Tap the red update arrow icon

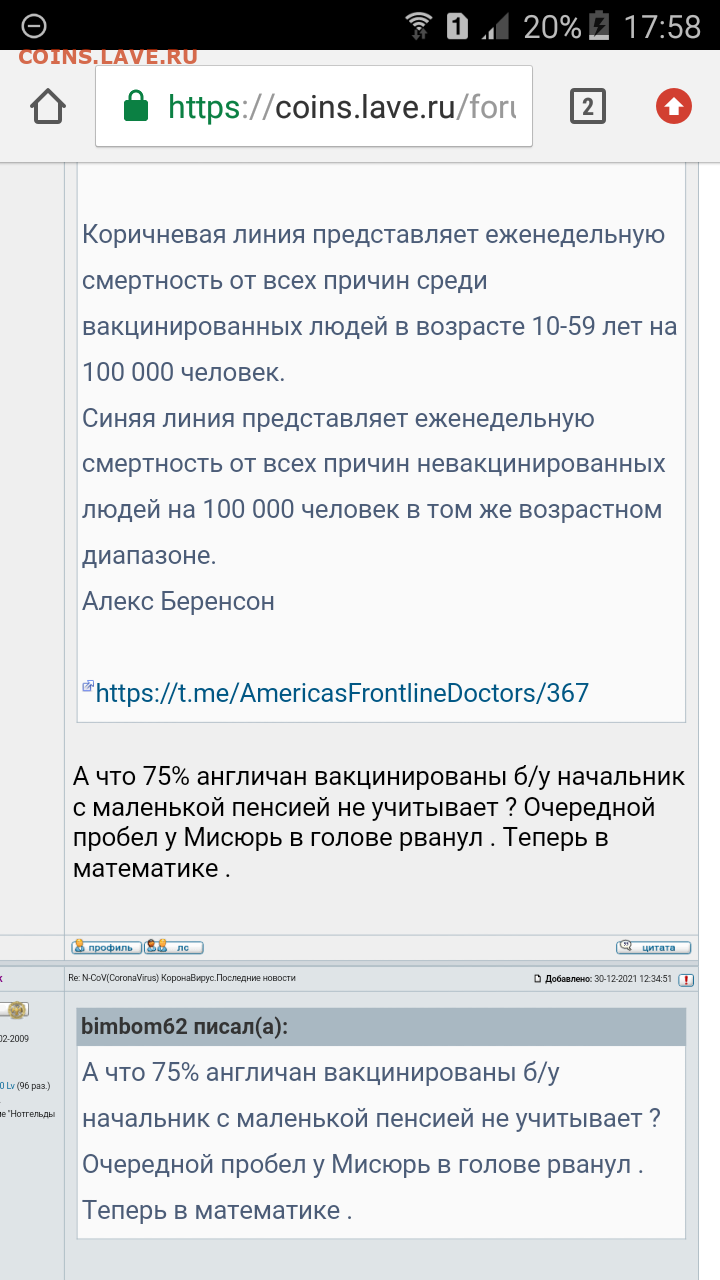click(x=674, y=106)
